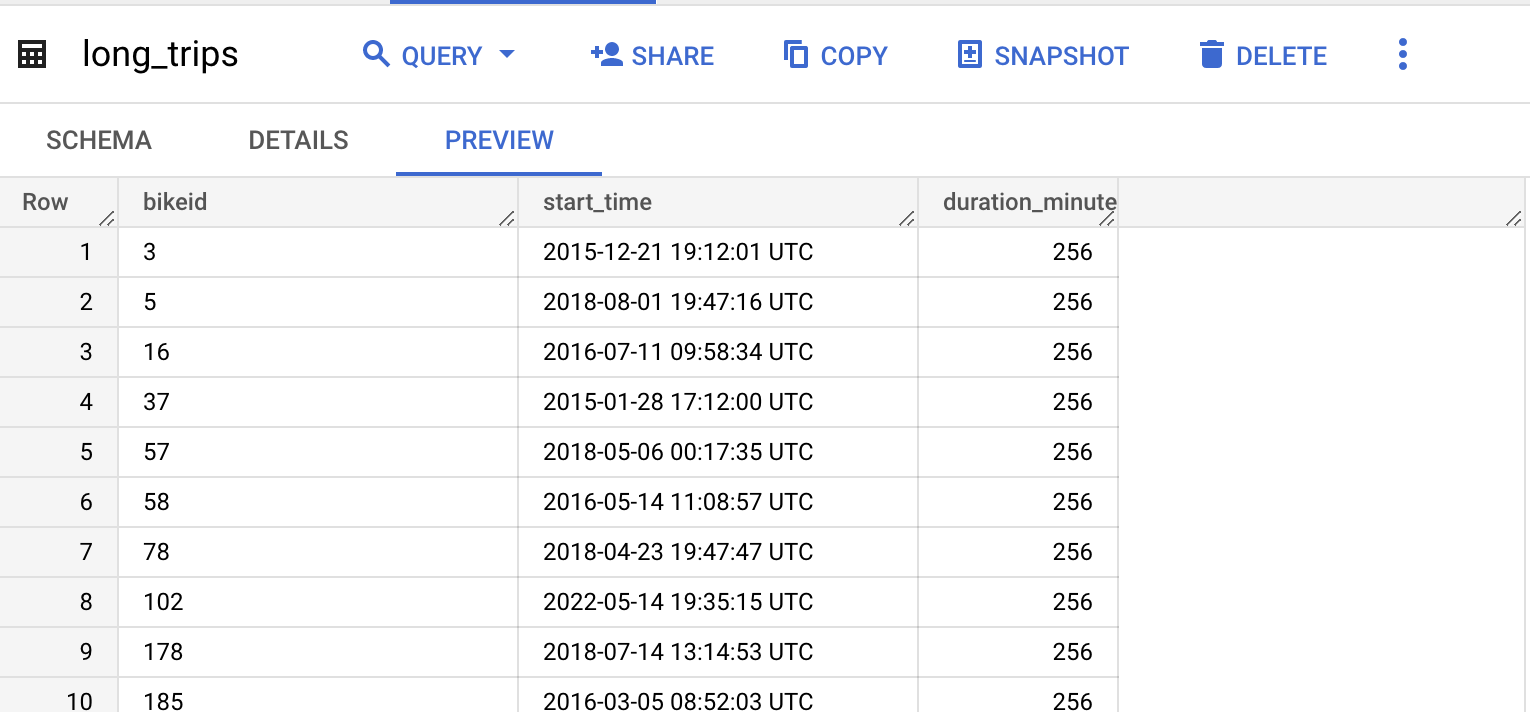Click the SNAPSHOT button label
The height and width of the screenshot is (712, 1530).
[x=1061, y=56]
